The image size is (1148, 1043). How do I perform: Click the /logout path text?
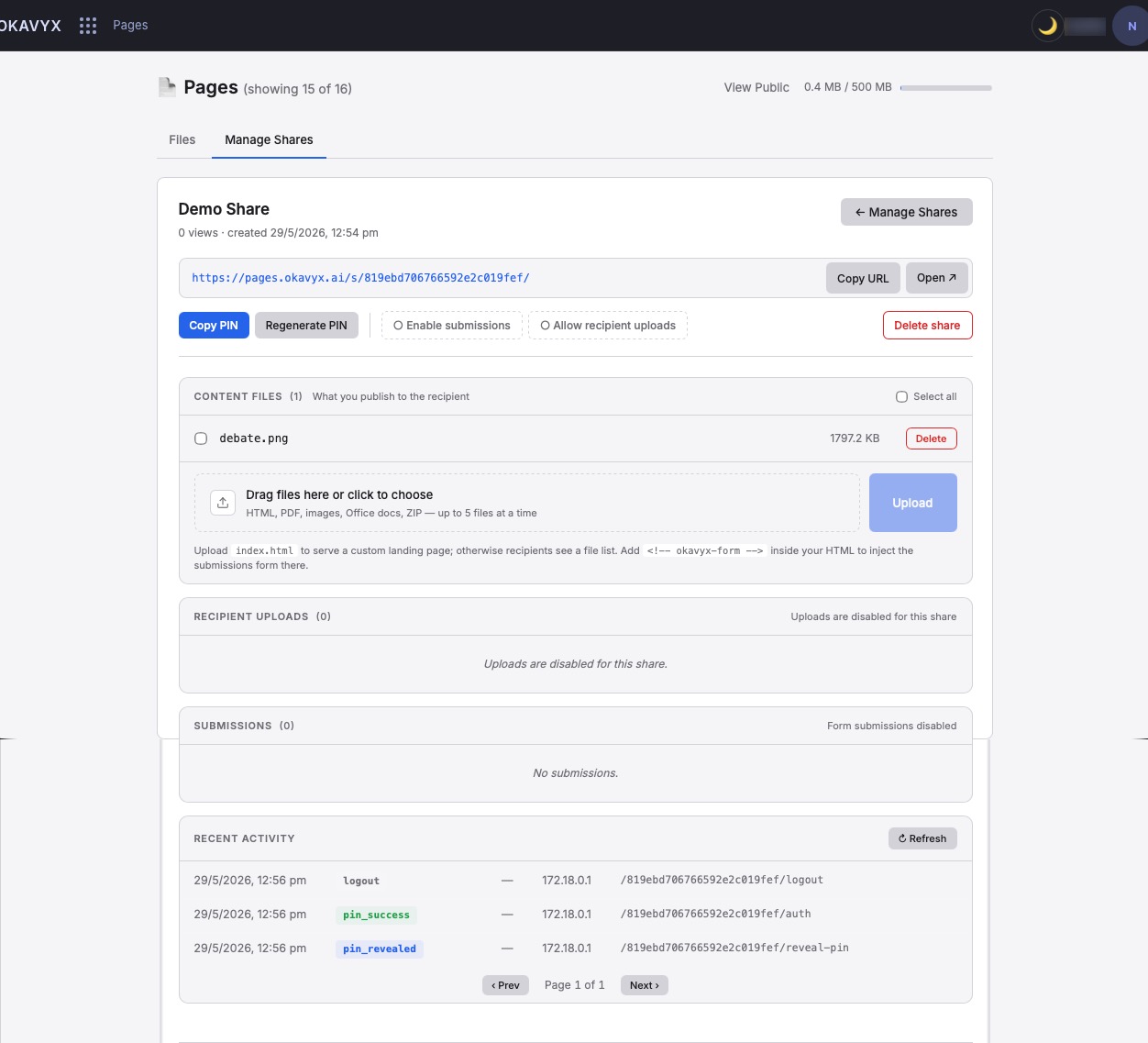(722, 880)
